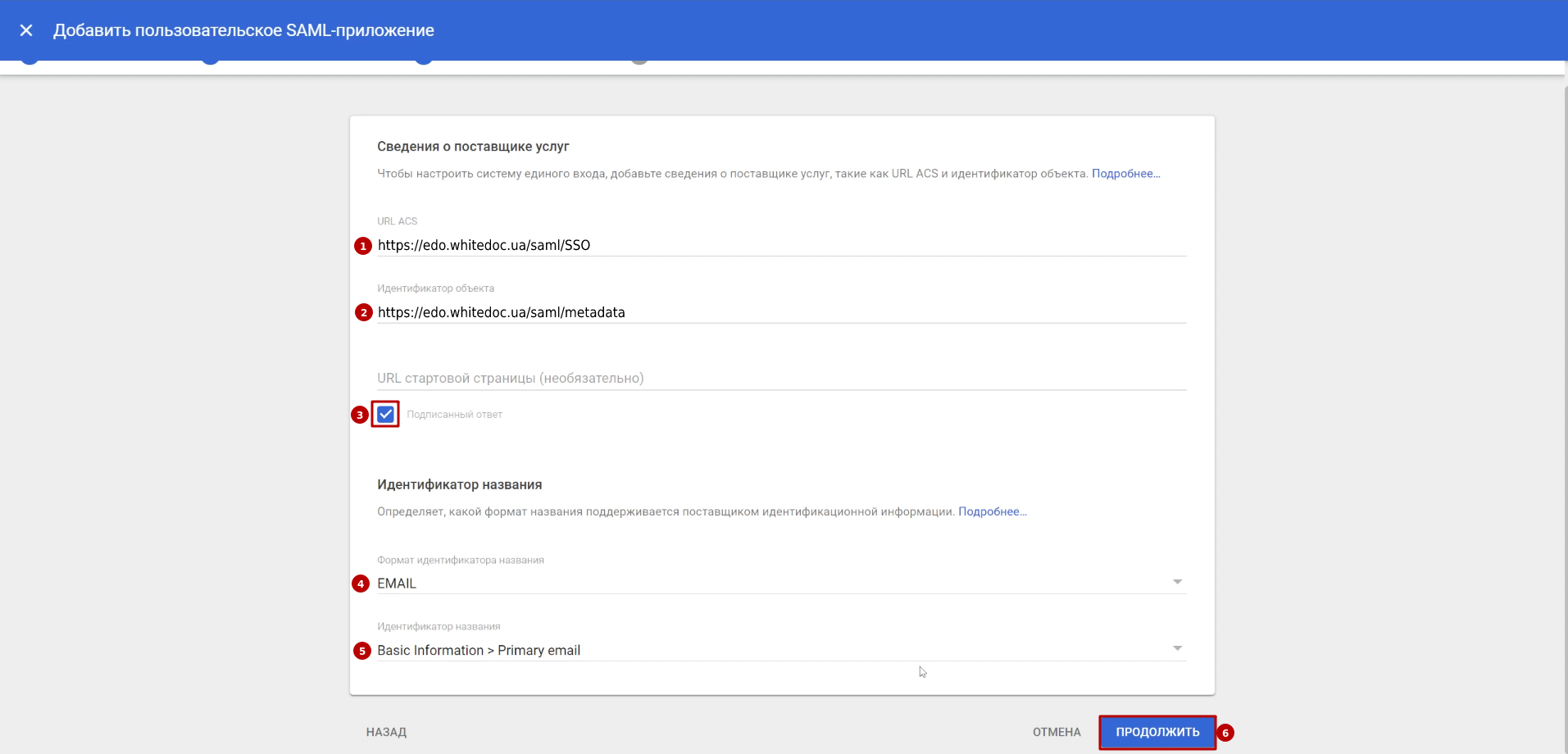1568x754 pixels.
Task: Click the Идентификатор объекта metadata URL field
Action: pyautogui.click(x=780, y=312)
